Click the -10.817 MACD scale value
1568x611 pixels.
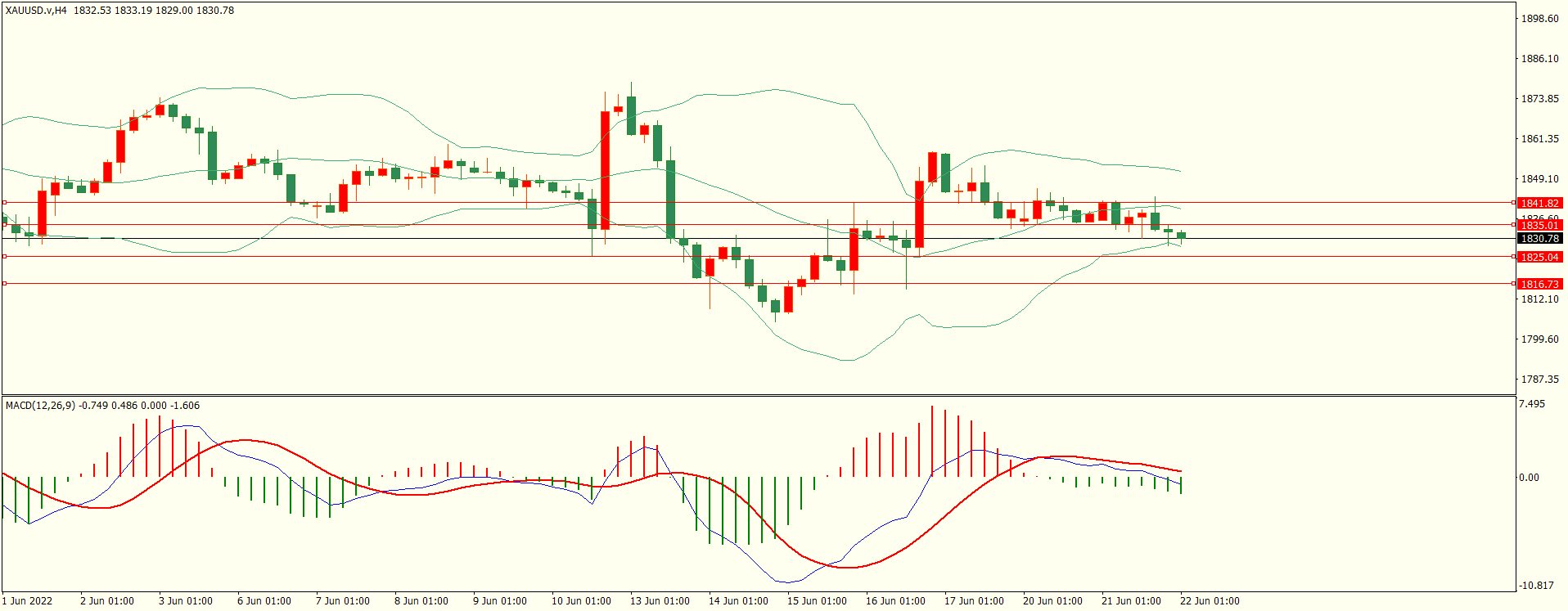1535,586
